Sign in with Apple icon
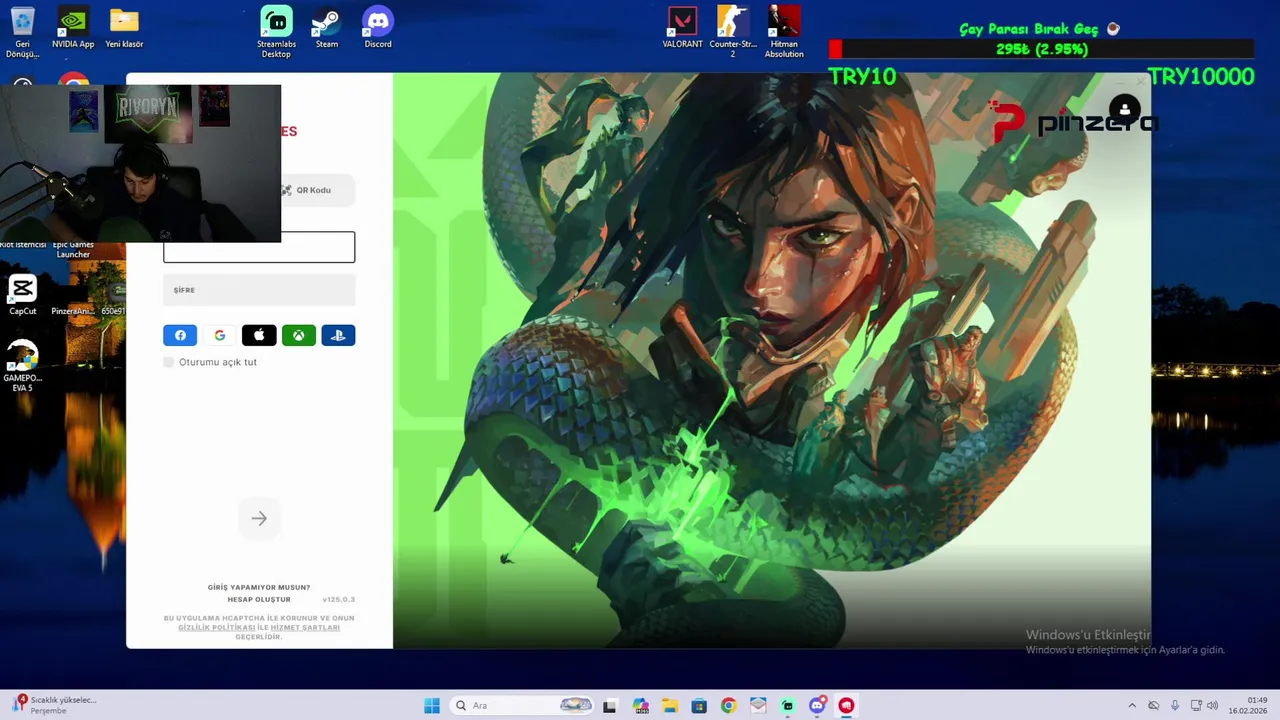Screen dimensions: 1280x720 259,336
